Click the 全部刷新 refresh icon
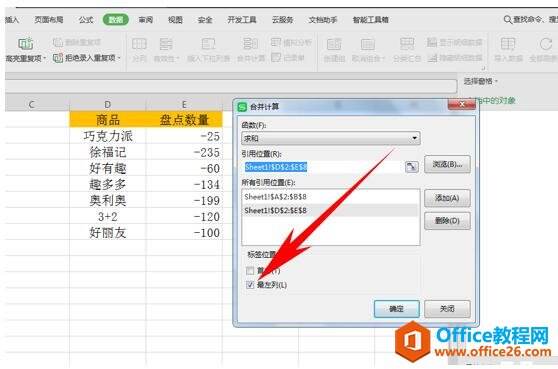Screen dimensions: 558x369 (x=545, y=44)
